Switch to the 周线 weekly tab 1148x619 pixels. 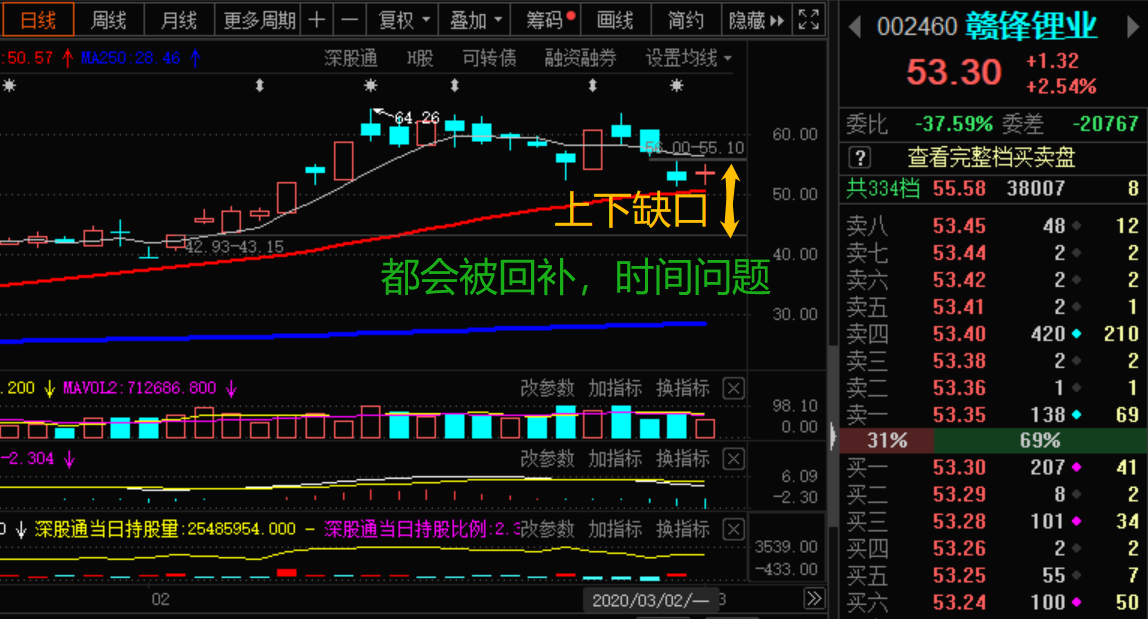coord(107,20)
